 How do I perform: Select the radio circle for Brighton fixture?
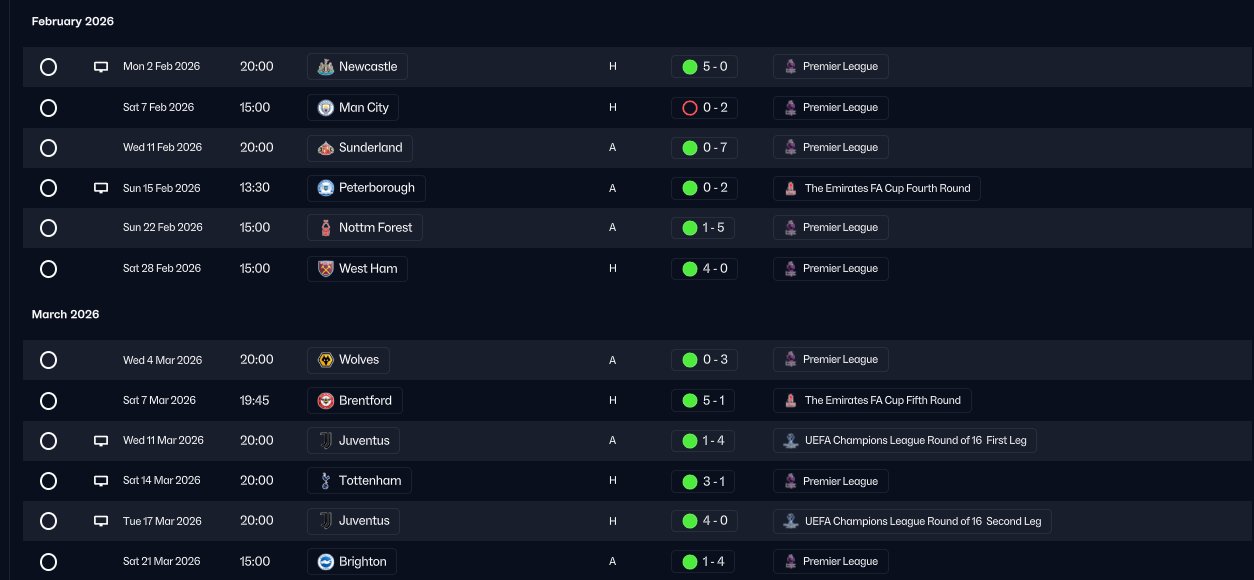[x=48, y=562]
